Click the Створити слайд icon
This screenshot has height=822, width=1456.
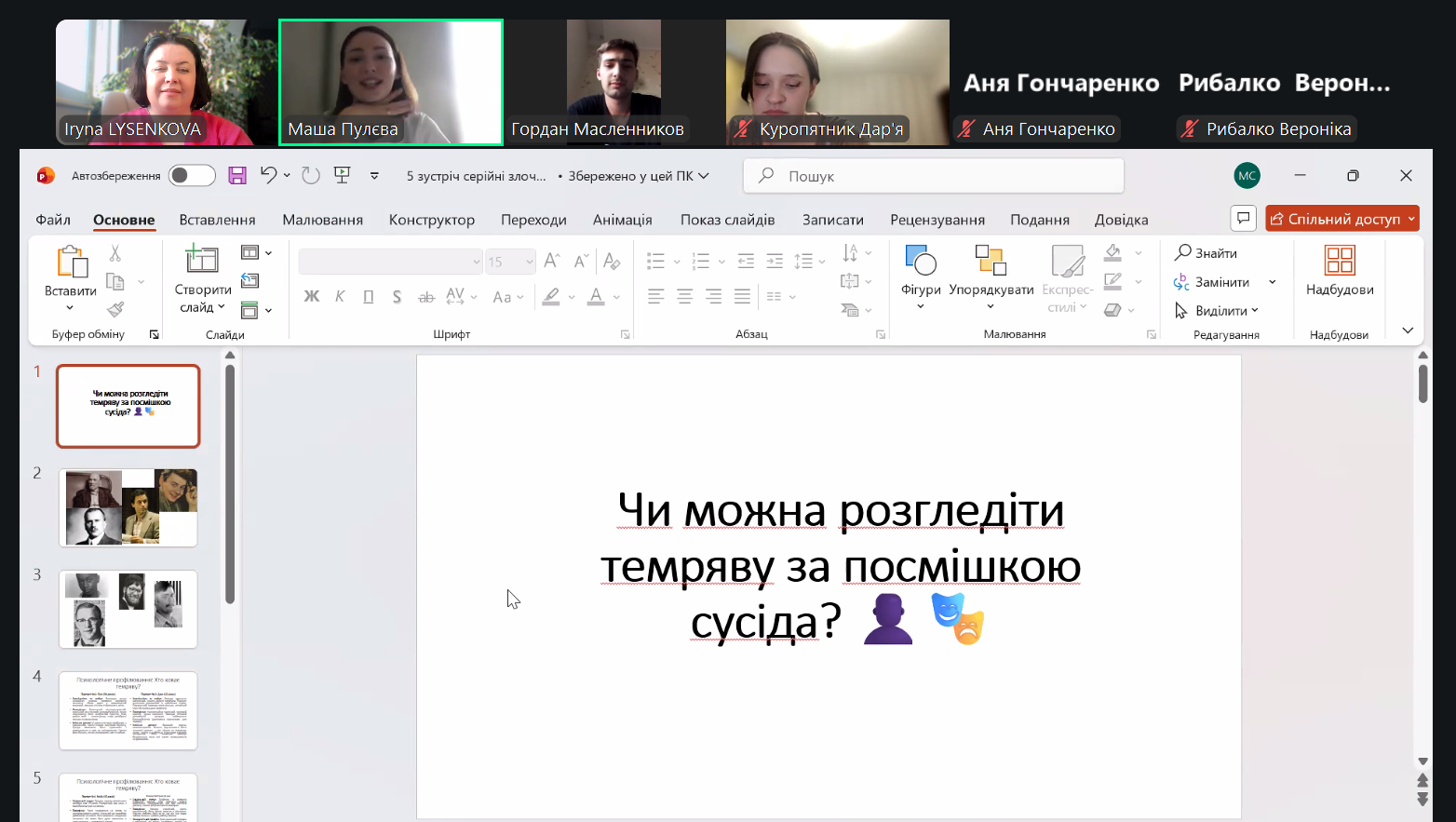coord(202,259)
